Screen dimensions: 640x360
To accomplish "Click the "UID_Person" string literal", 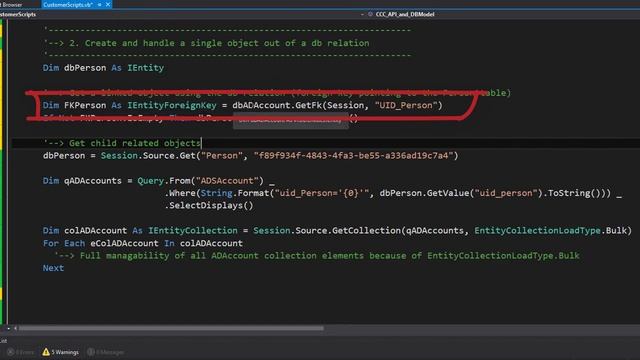I will click(406, 105).
